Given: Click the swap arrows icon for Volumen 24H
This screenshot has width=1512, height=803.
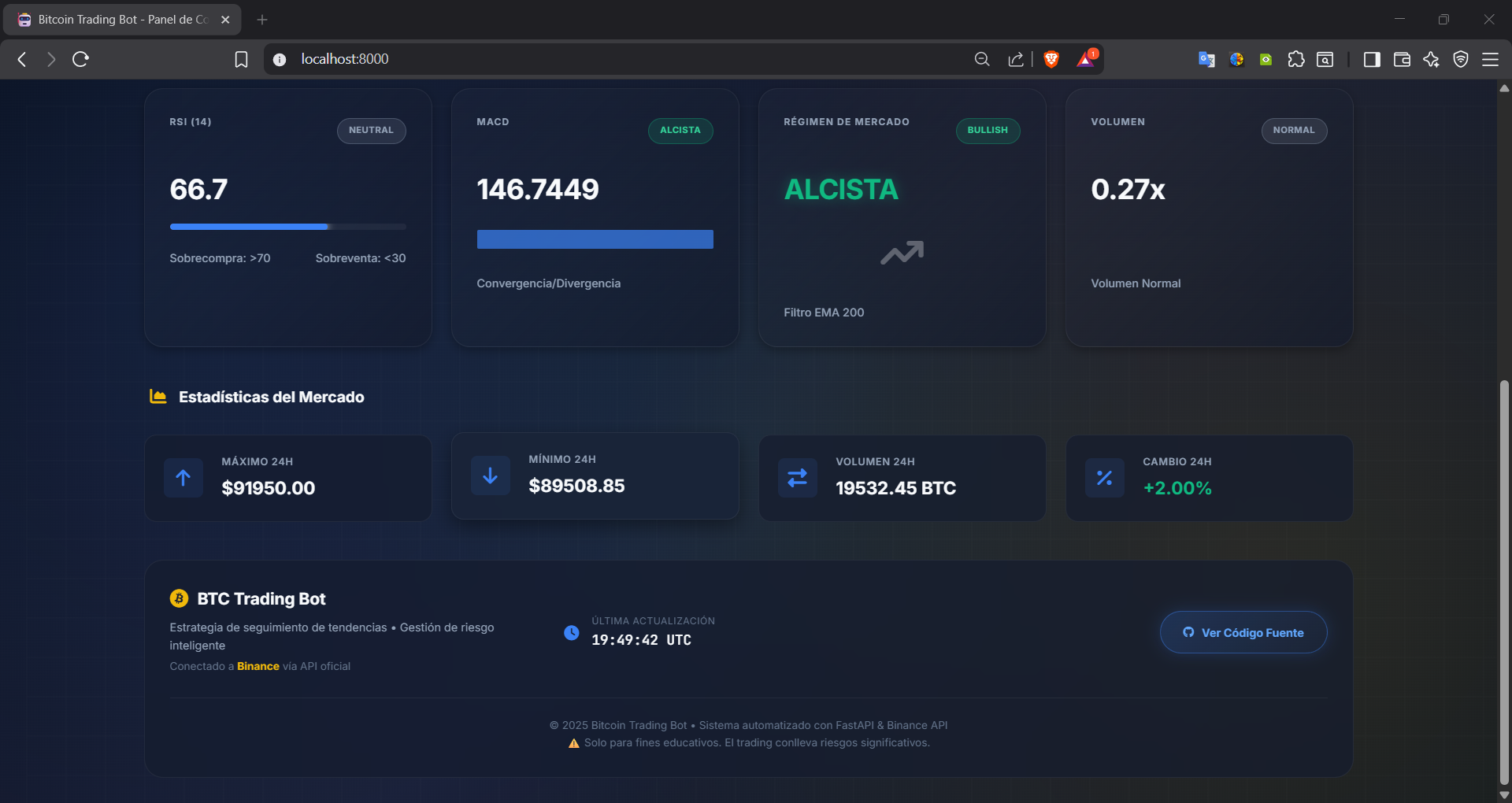Looking at the screenshot, I should coord(798,478).
